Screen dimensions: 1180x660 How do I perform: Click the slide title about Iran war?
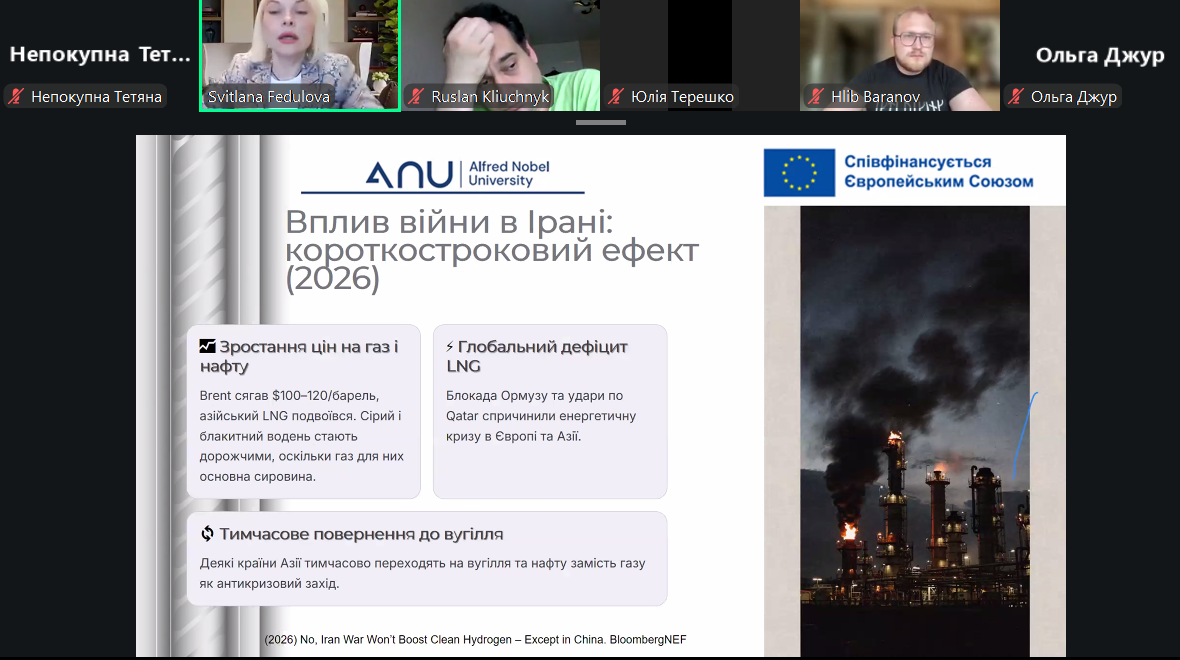(490, 250)
